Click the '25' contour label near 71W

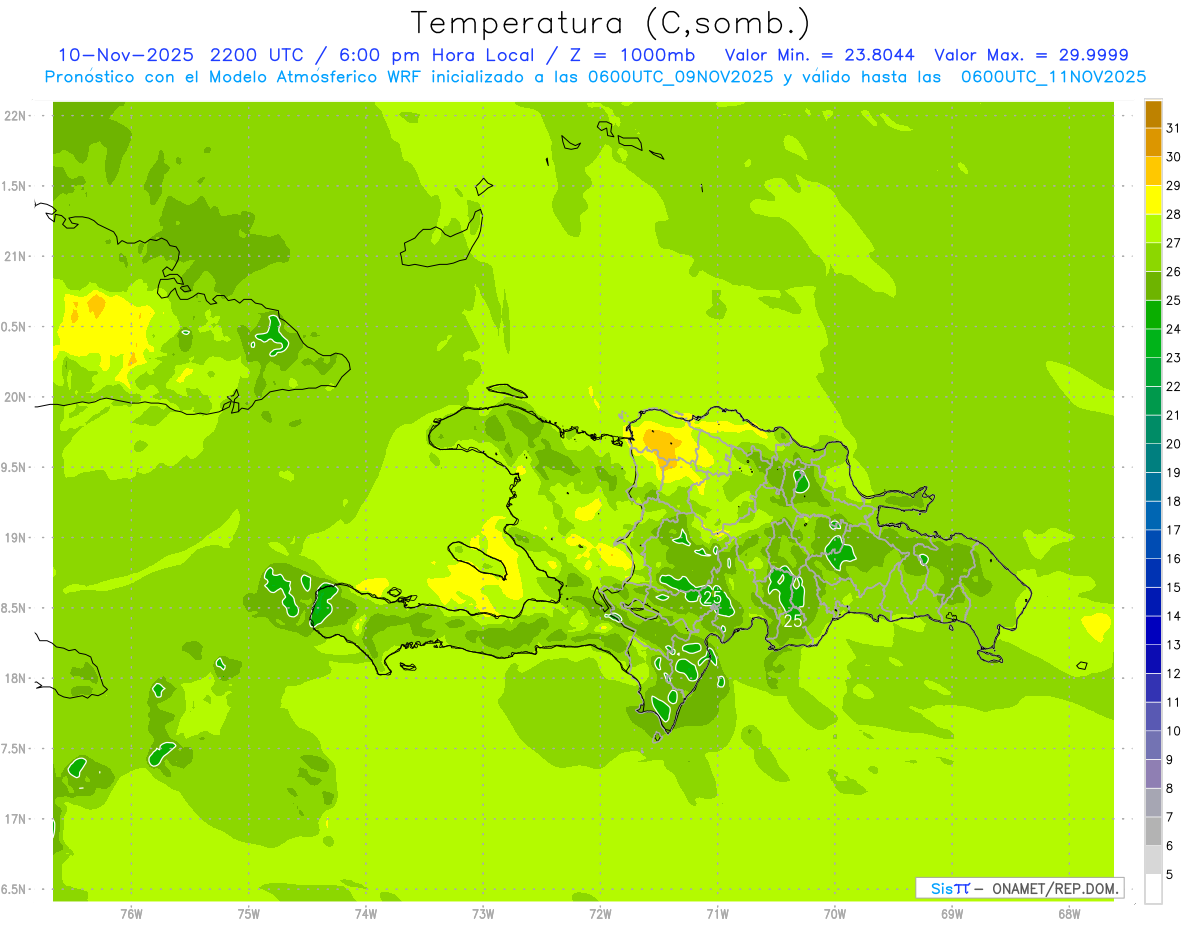[x=712, y=598]
